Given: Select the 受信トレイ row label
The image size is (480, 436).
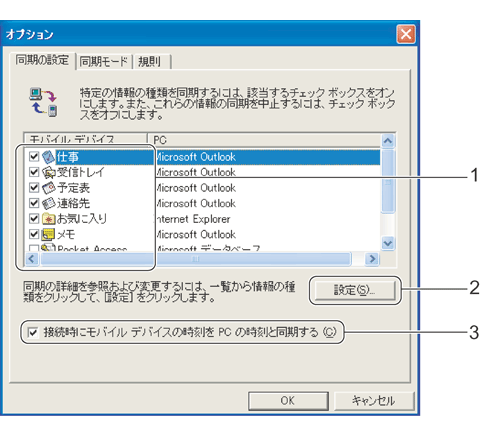Looking at the screenshot, I should (x=80, y=172).
